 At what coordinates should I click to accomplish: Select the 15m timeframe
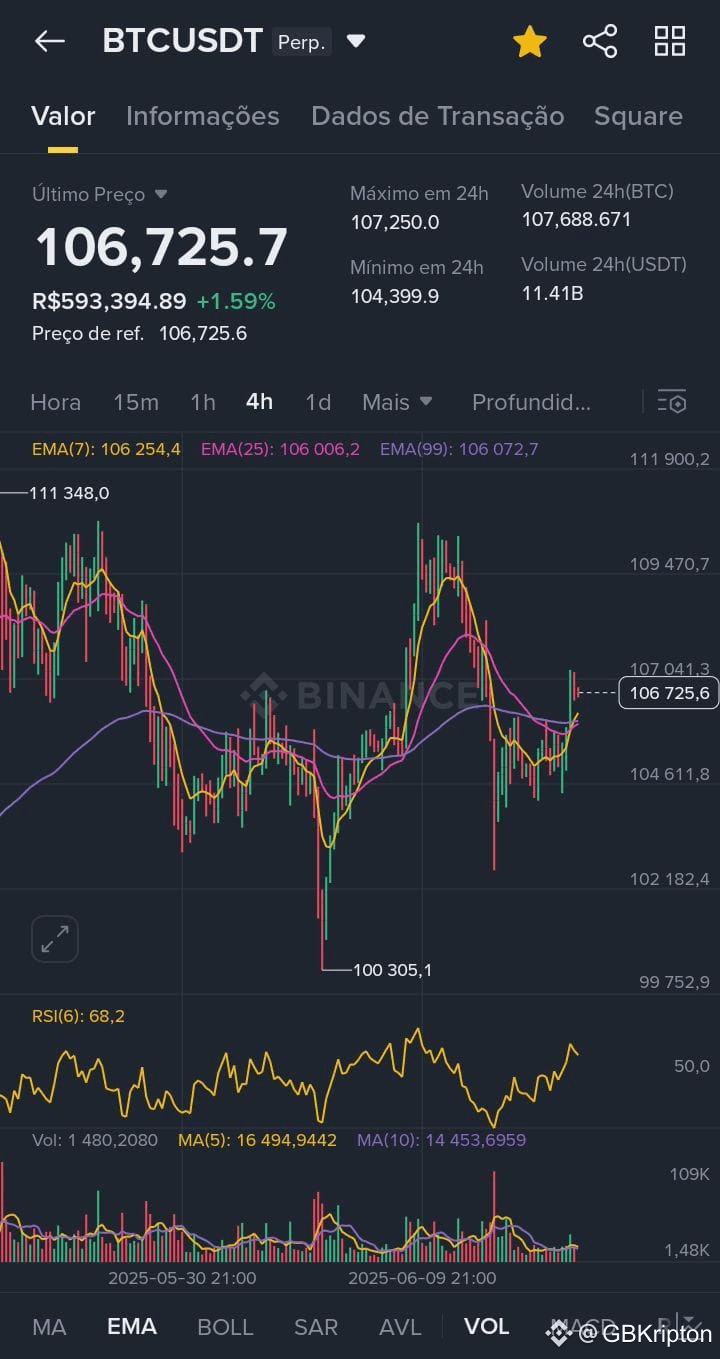point(136,402)
